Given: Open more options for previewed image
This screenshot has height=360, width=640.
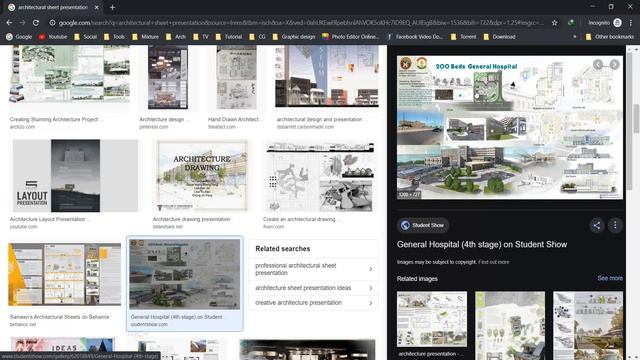Looking at the screenshot, I should pos(615,225).
